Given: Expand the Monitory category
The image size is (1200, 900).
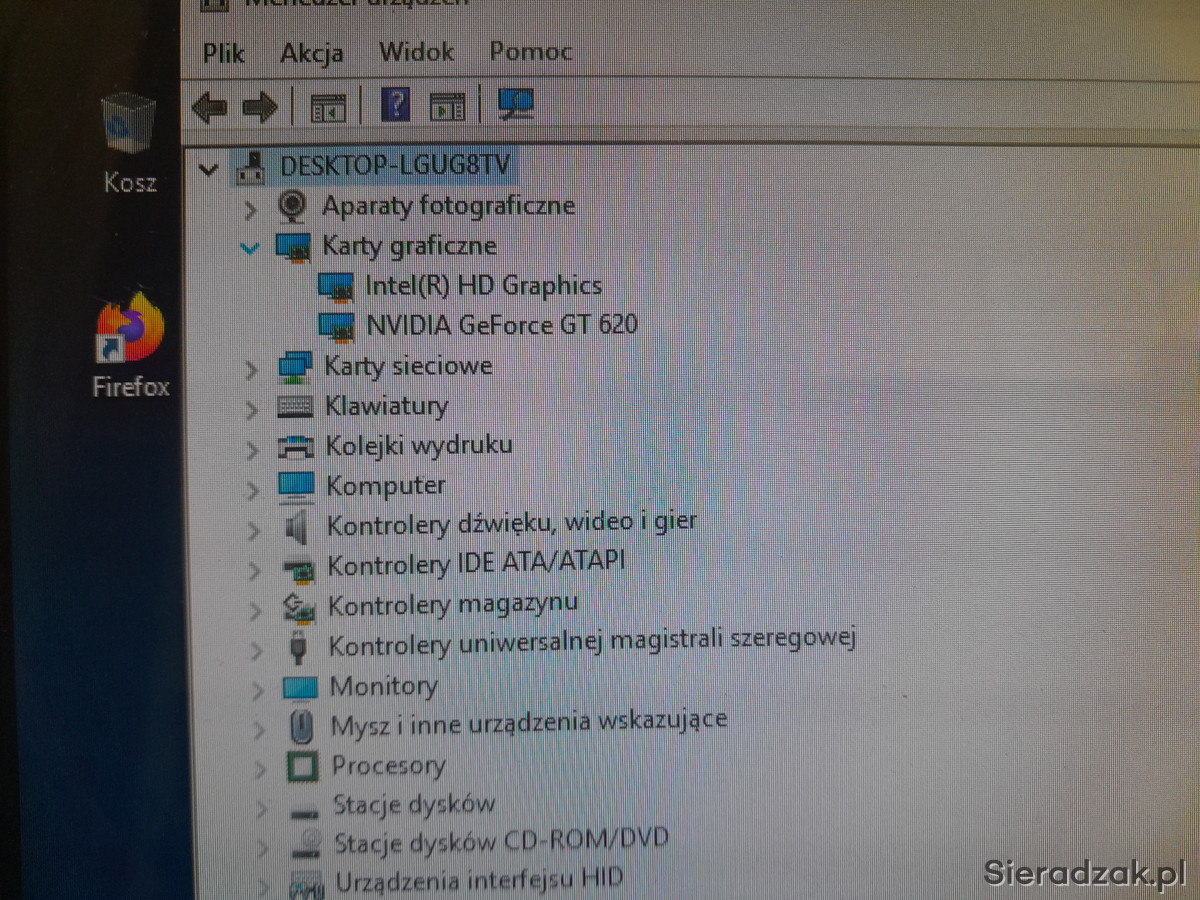Looking at the screenshot, I should point(259,690).
